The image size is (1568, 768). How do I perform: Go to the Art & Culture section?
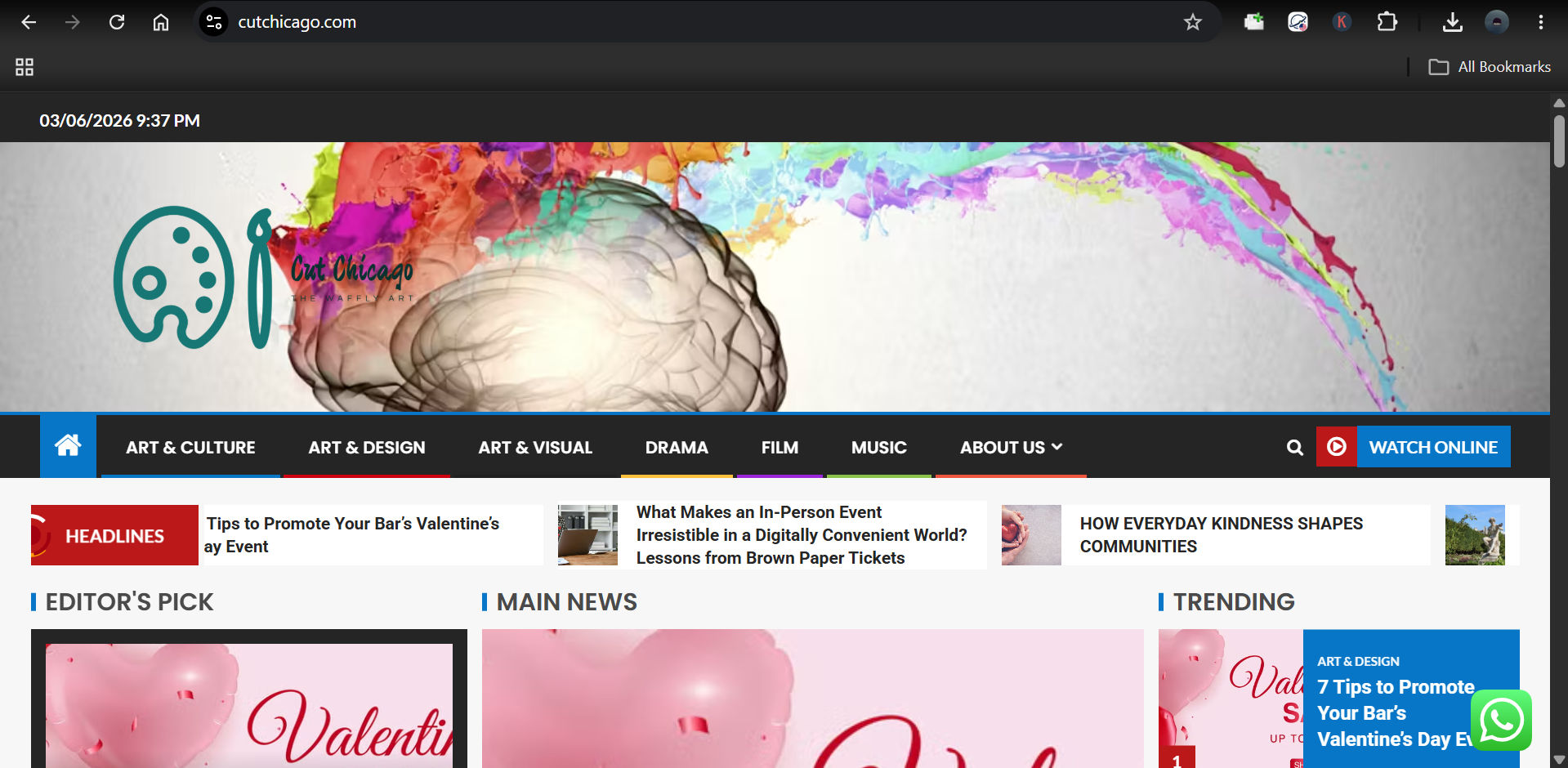190,448
